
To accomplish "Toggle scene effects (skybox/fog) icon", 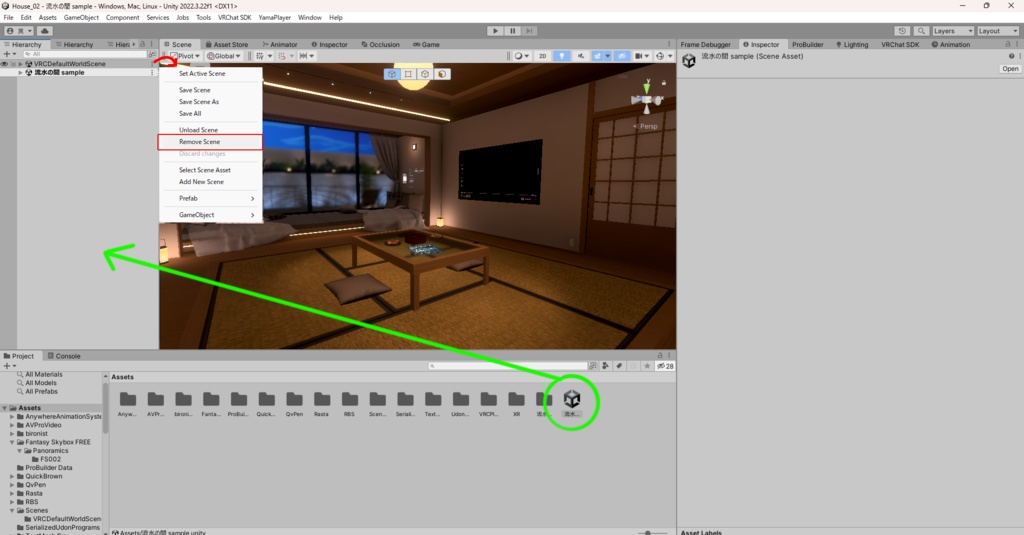I will (600, 56).
